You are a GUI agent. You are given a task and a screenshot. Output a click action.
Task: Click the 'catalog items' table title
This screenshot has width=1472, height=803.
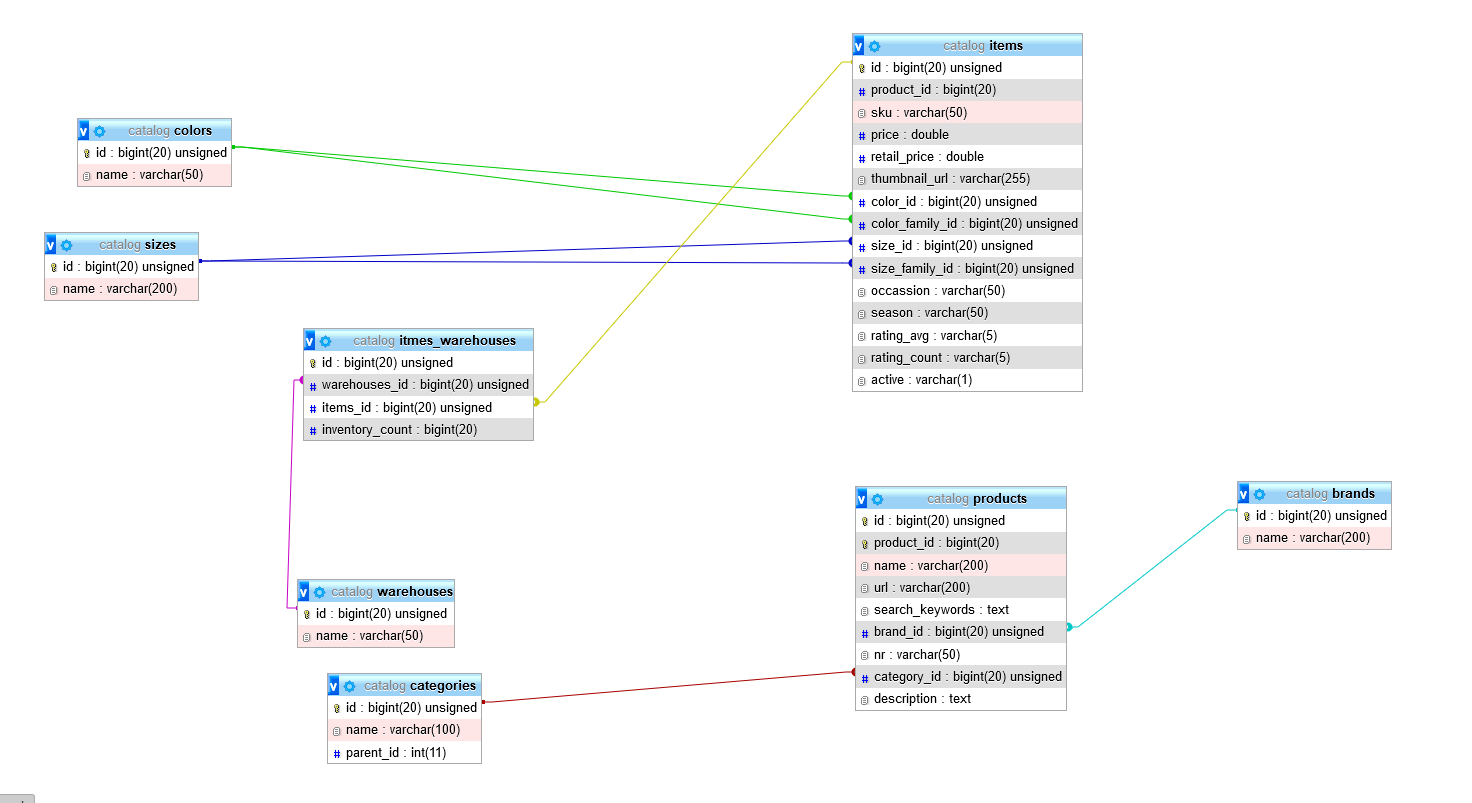tap(983, 46)
